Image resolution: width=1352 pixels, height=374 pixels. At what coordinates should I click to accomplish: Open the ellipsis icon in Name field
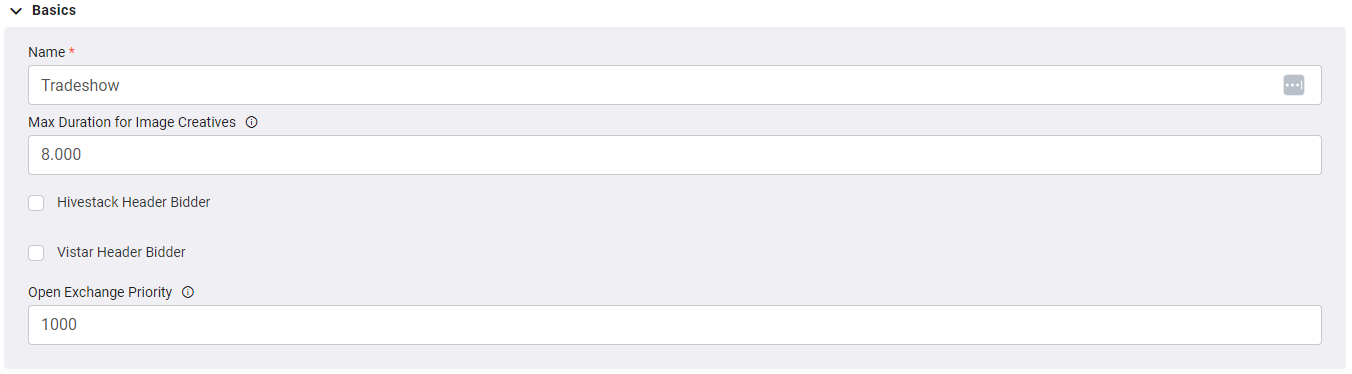coord(1294,85)
